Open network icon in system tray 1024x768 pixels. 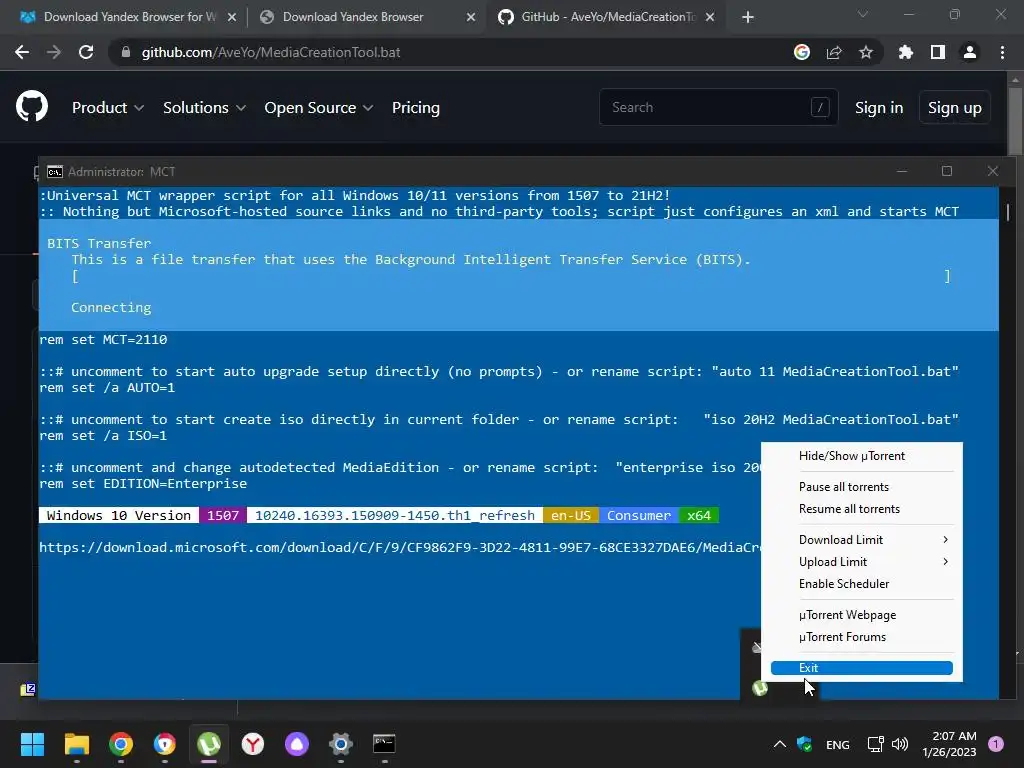point(875,744)
